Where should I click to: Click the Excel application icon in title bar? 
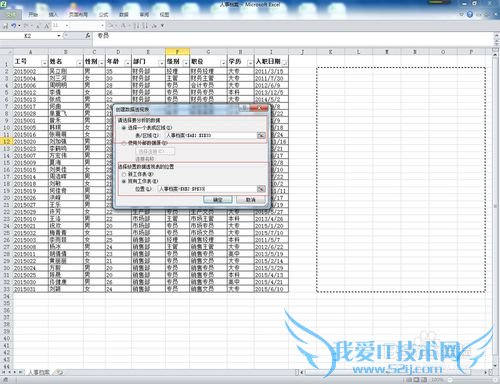(x=3, y=4)
